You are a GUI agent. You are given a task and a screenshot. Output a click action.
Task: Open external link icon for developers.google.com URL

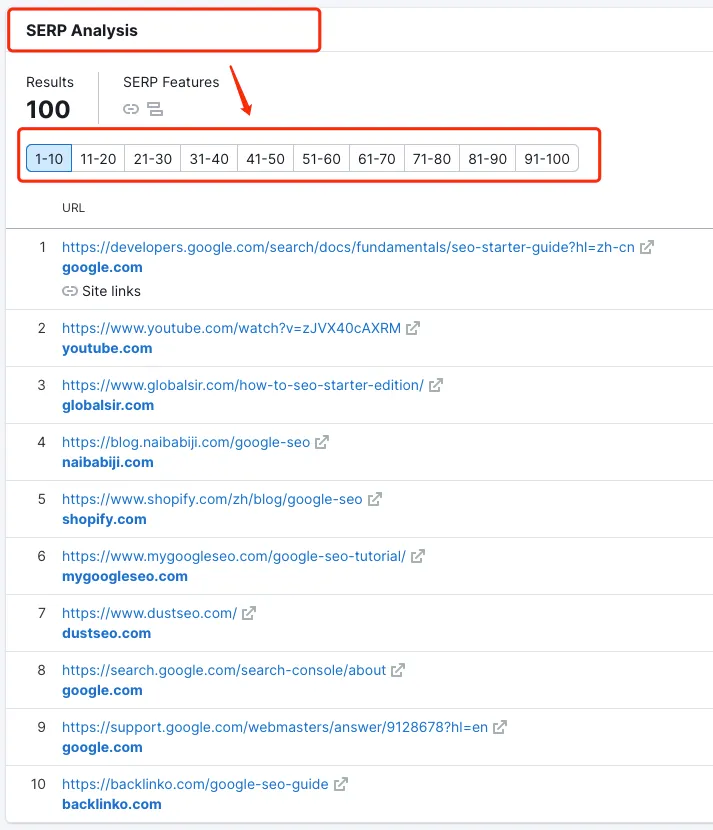(647, 247)
